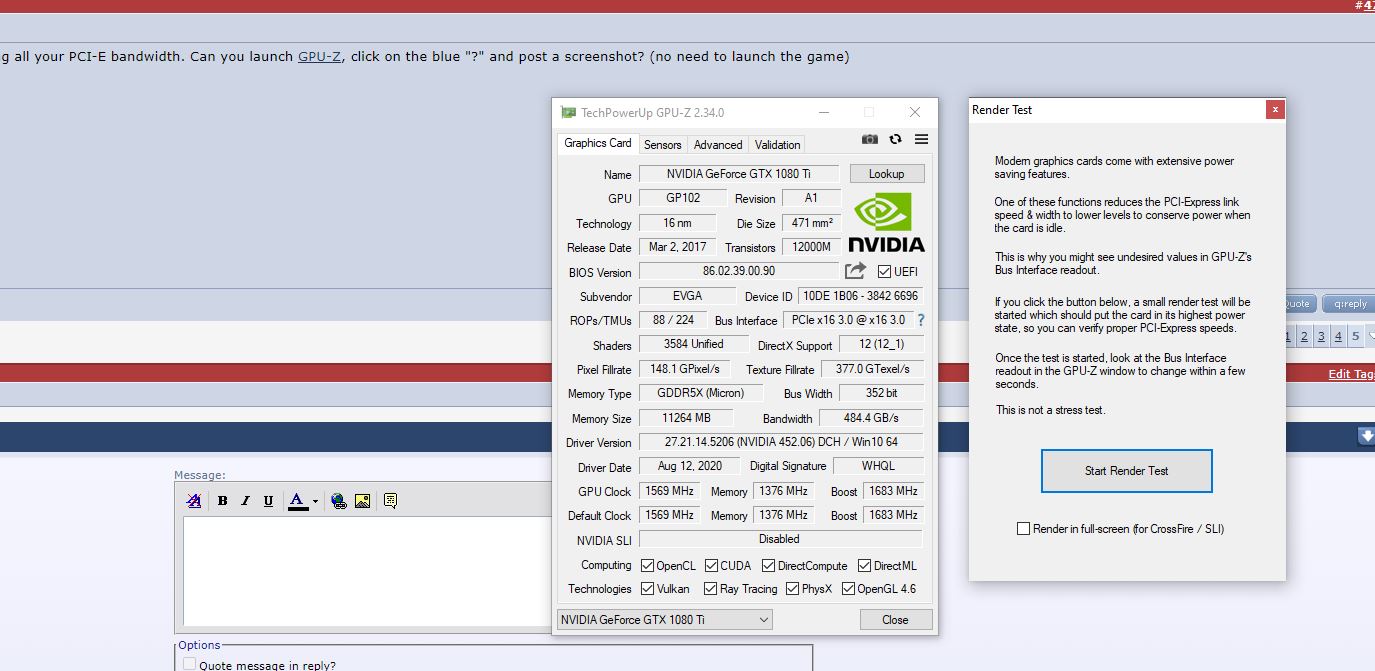Click the Lookup button
This screenshot has width=1375, height=671.
point(887,174)
